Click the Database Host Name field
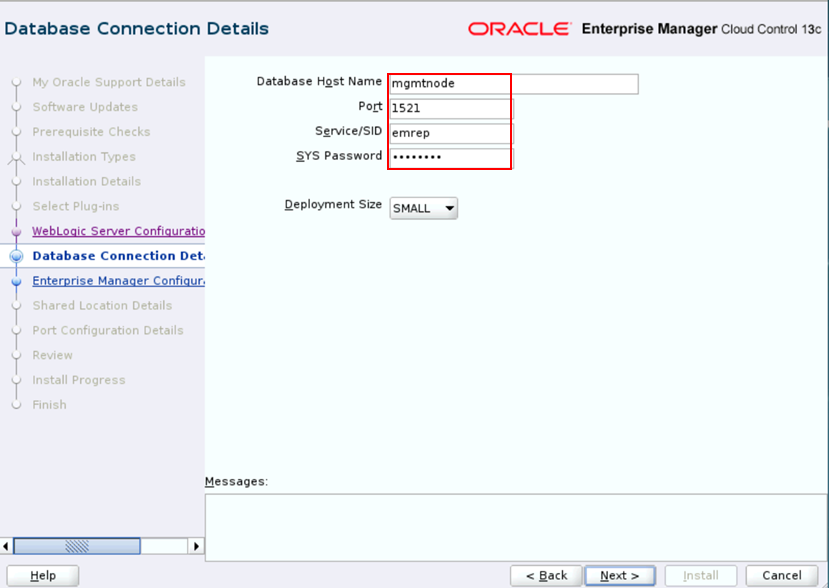Screen dimensions: 830x588 (x=513, y=84)
